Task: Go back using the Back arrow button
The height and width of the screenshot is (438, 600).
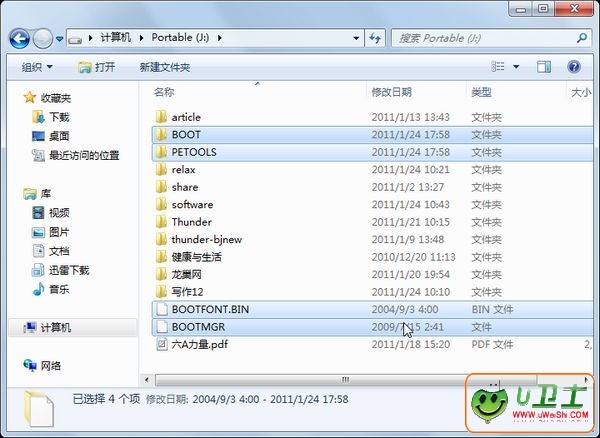Action: coord(20,38)
